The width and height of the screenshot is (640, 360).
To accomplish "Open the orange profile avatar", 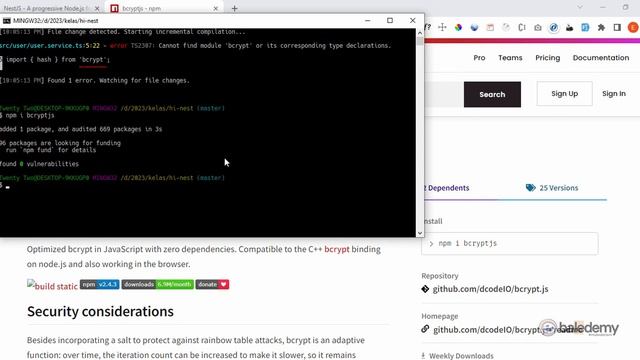I will click(633, 27).
